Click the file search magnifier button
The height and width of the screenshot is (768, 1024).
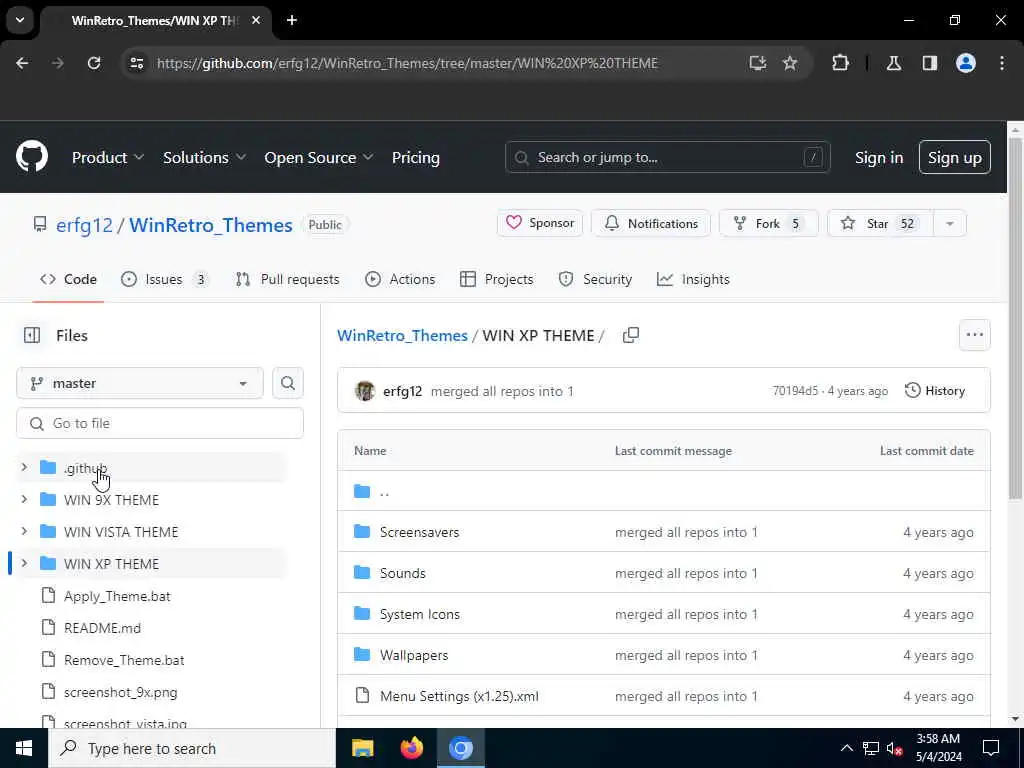pos(287,383)
